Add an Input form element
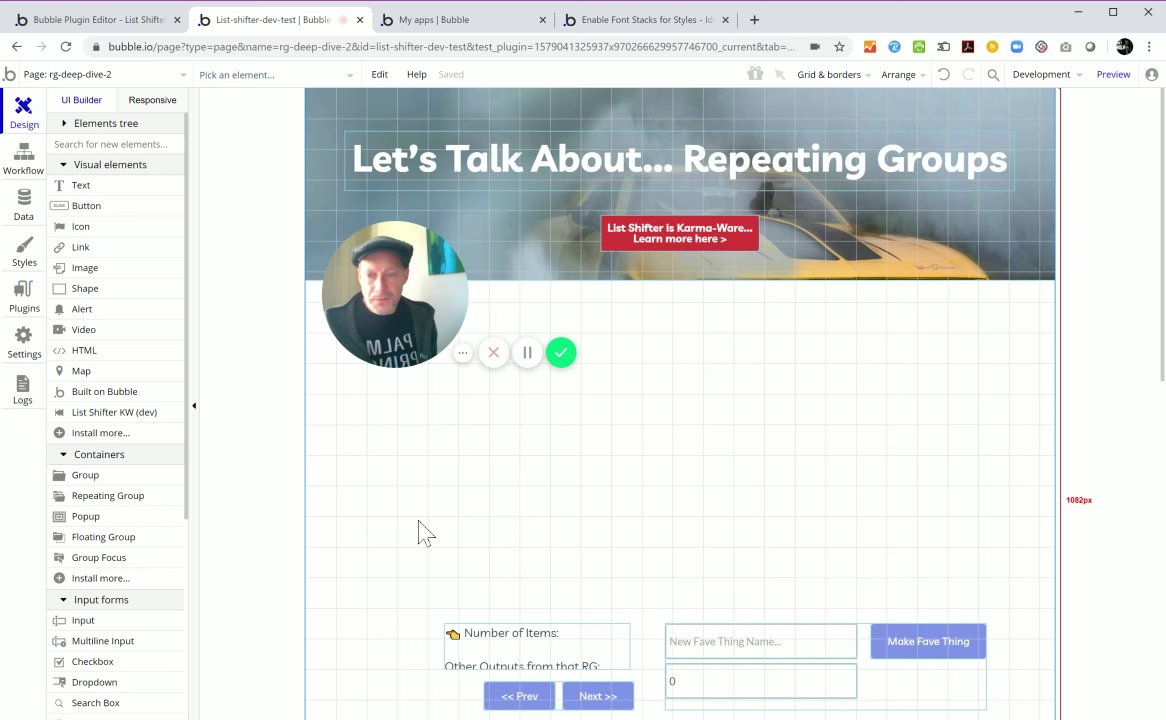This screenshot has height=720, width=1166. coord(116,620)
